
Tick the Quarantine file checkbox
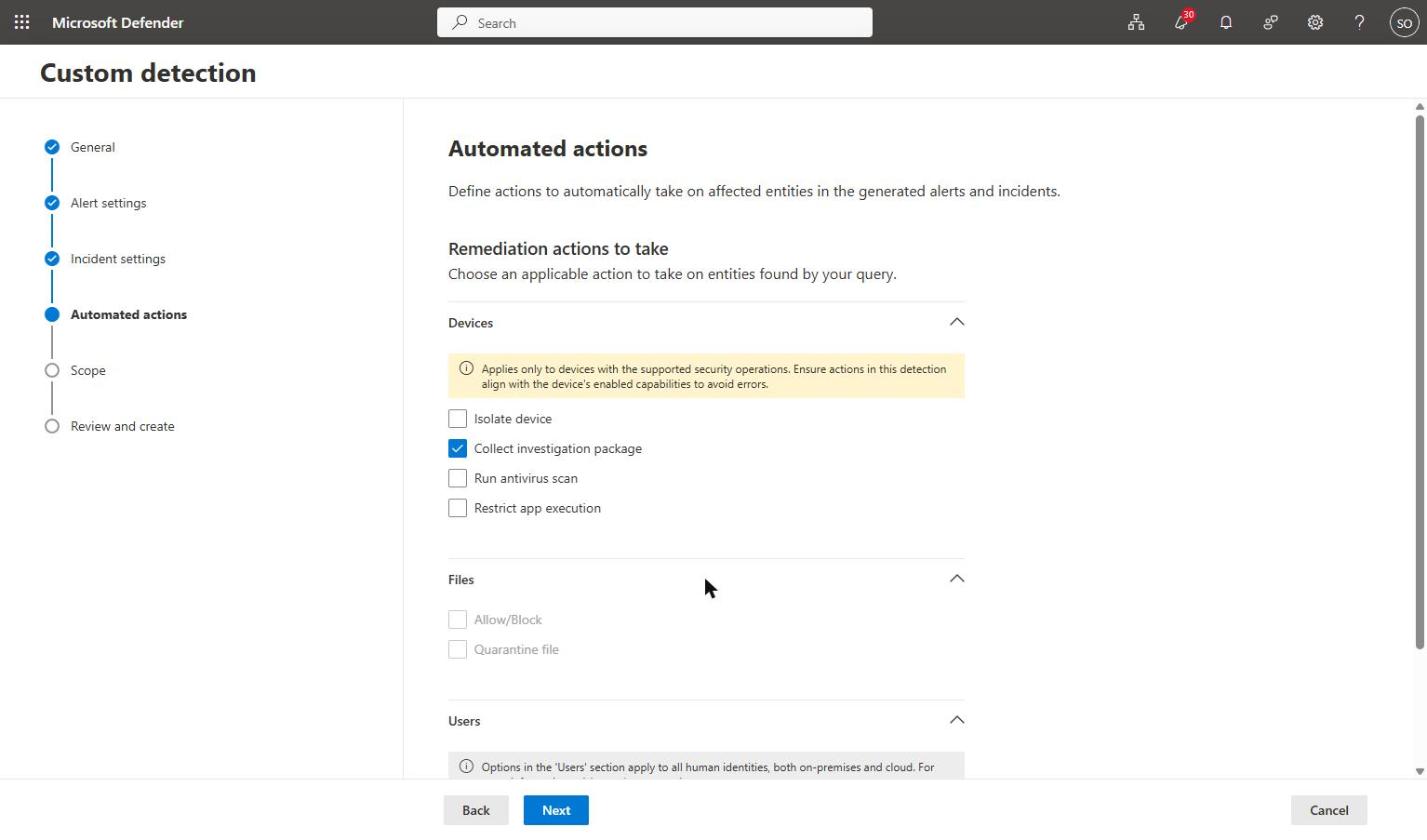[458, 650]
